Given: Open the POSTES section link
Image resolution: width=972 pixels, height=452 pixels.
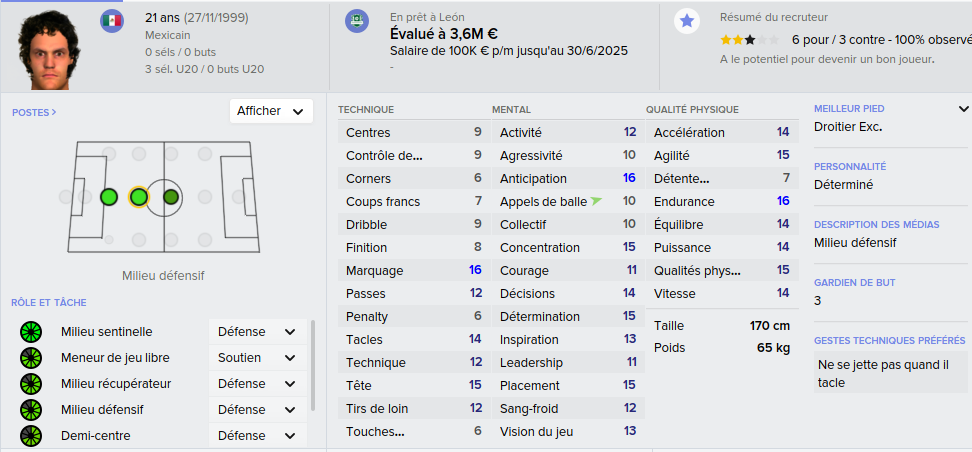Looking at the screenshot, I should [x=34, y=112].
